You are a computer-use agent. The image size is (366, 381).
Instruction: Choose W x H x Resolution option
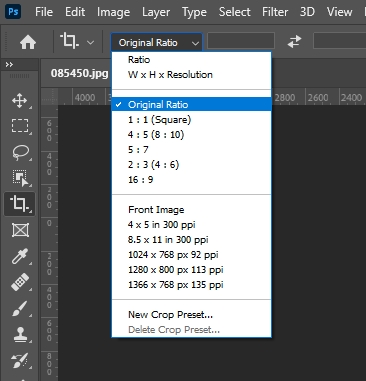(192, 75)
